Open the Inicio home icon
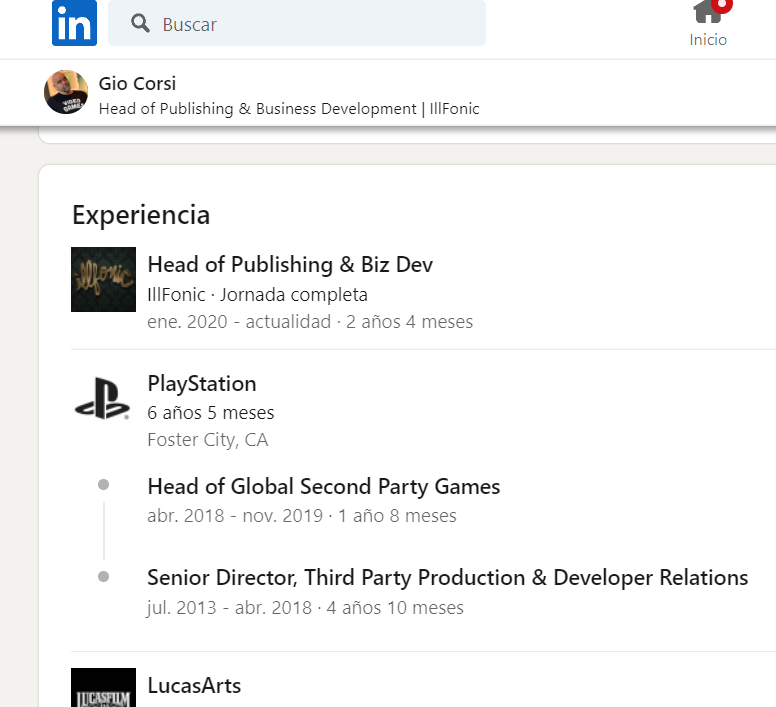Image resolution: width=776 pixels, height=707 pixels. click(708, 12)
